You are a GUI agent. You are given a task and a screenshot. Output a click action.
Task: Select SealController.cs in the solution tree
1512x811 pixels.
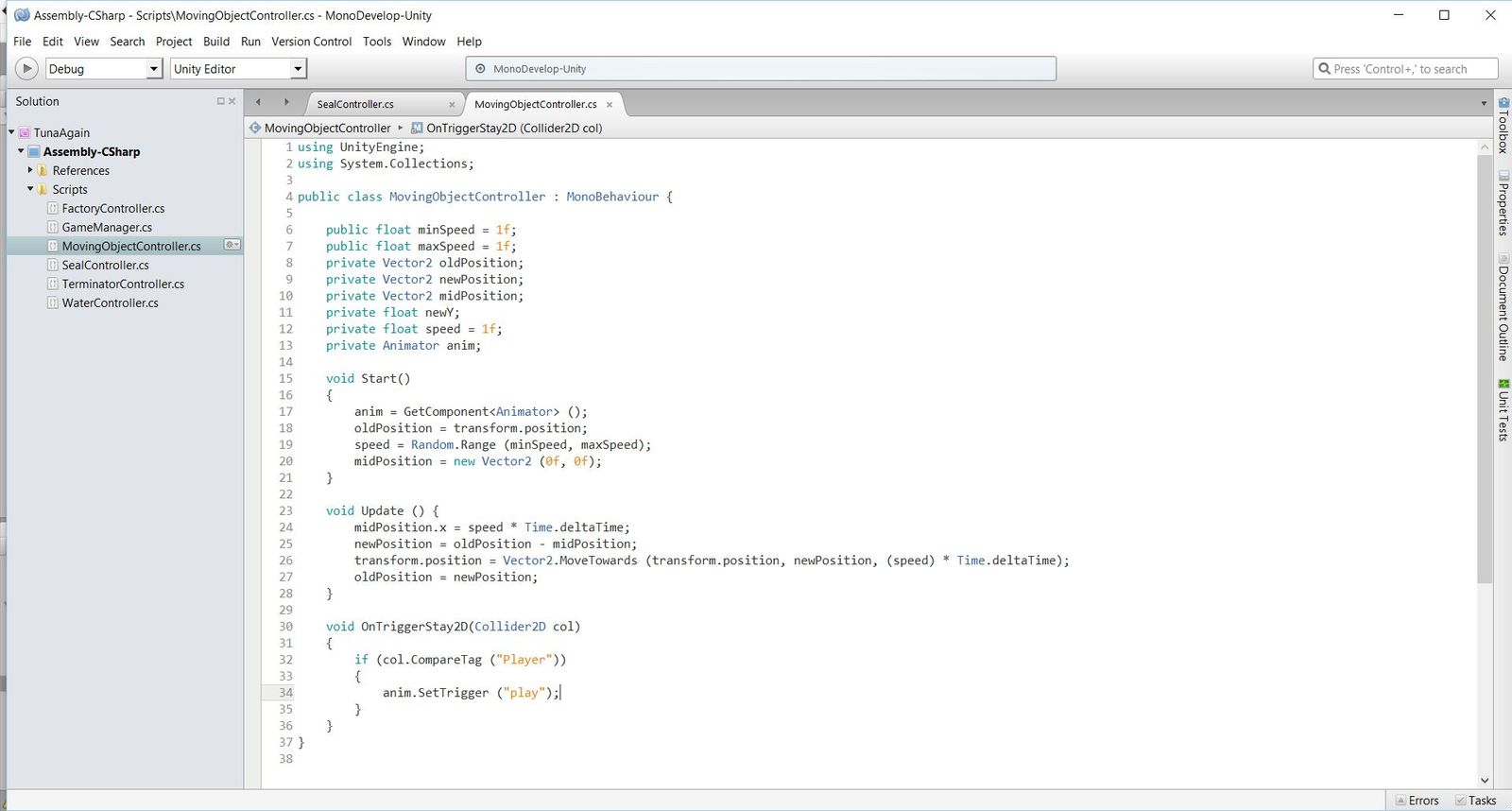105,266
